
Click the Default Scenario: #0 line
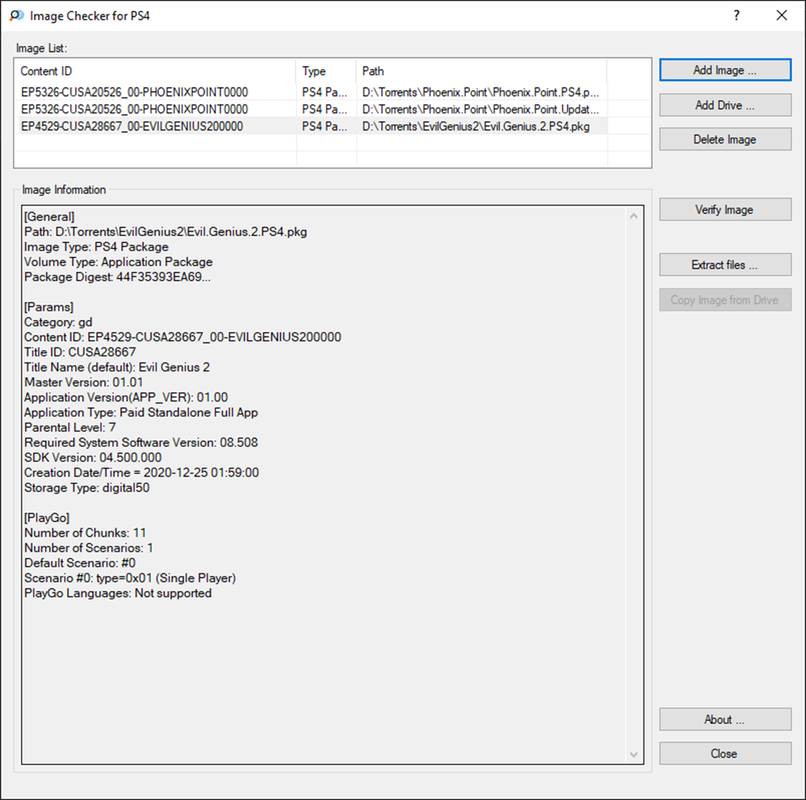tap(80, 563)
